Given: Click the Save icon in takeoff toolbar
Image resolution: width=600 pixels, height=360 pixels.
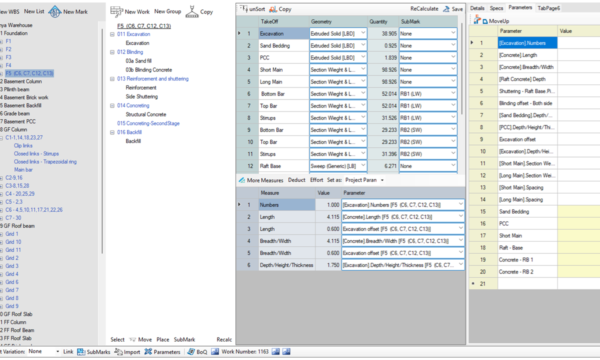Looking at the screenshot, I should point(446,9).
